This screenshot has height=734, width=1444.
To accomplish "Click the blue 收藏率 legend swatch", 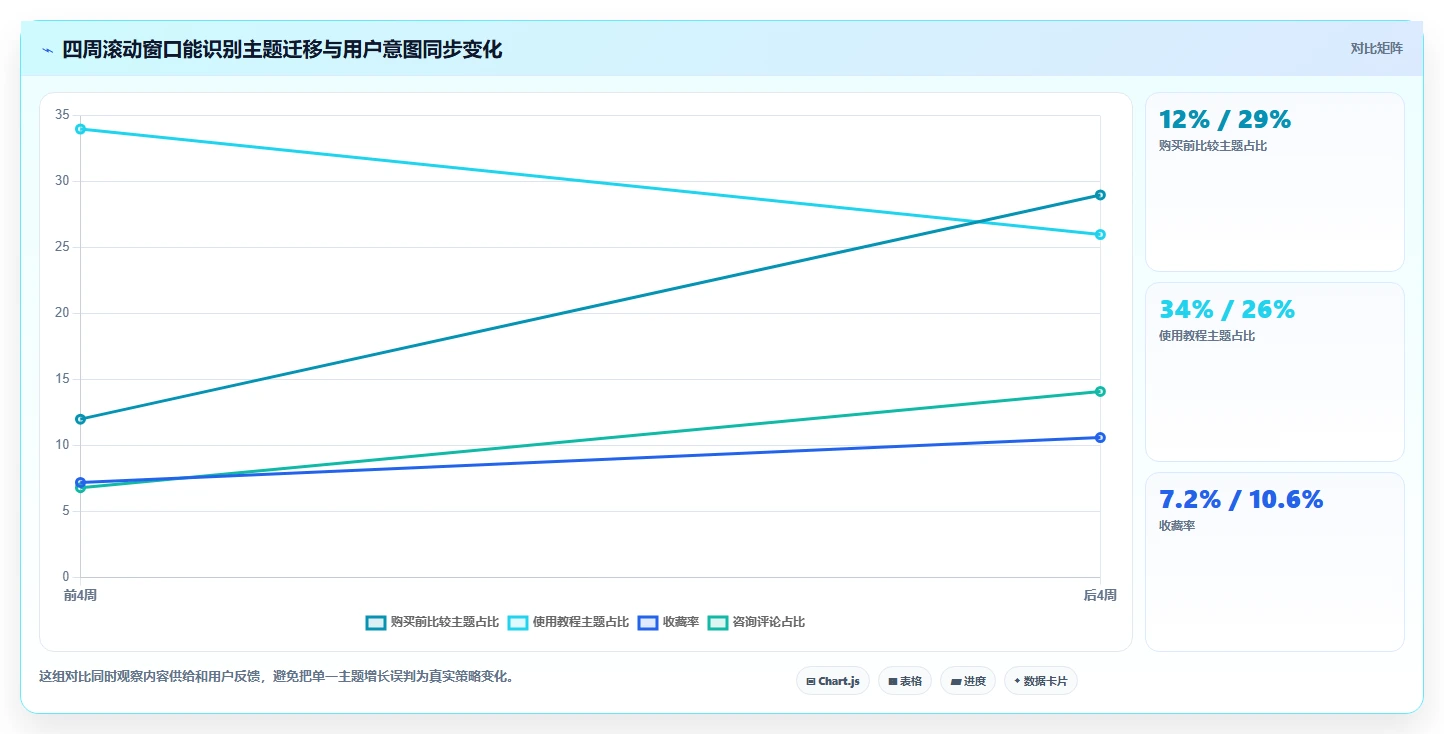I will [x=648, y=622].
